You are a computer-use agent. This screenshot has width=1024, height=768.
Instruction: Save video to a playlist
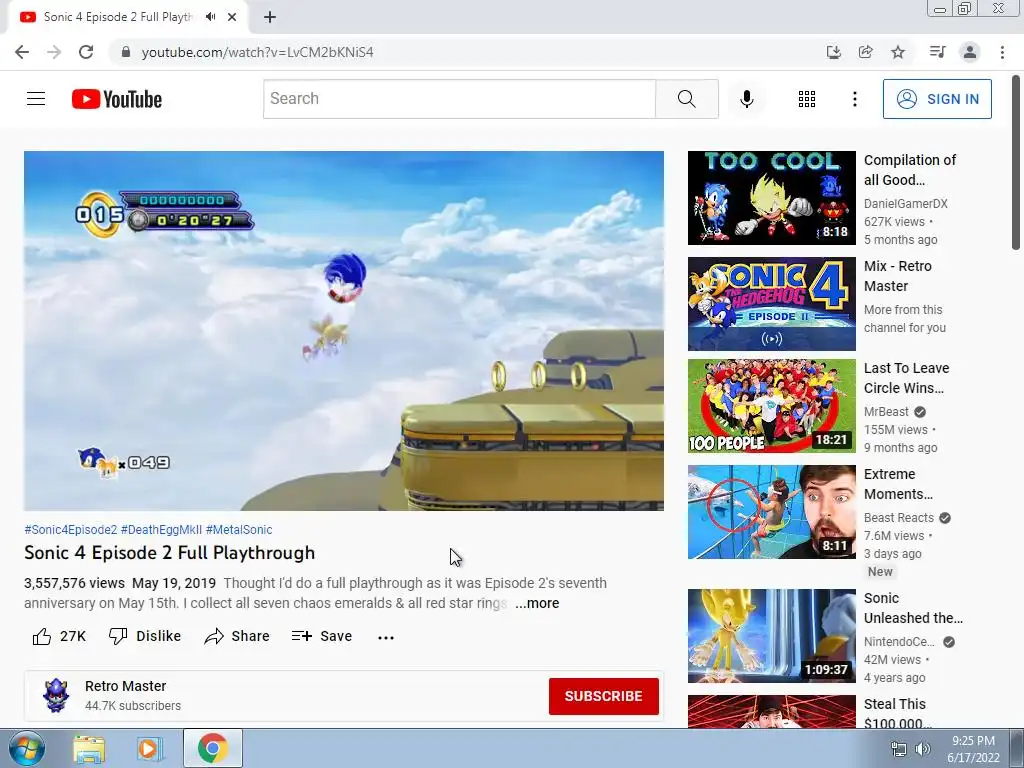coord(321,636)
